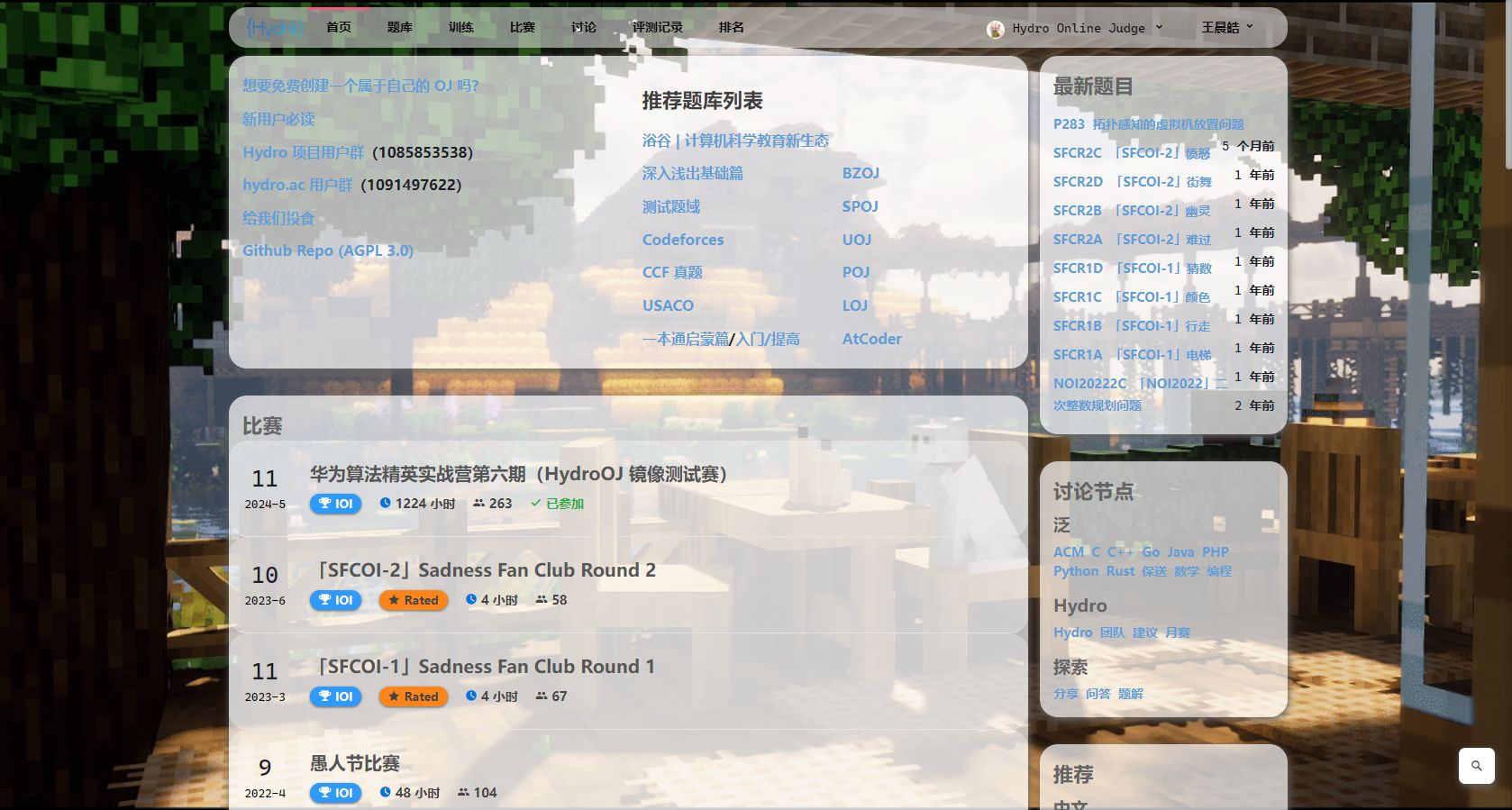Screen dimensions: 1512x810
Task: Click the Hydro Online Judge avatar icon
Action: [996, 29]
